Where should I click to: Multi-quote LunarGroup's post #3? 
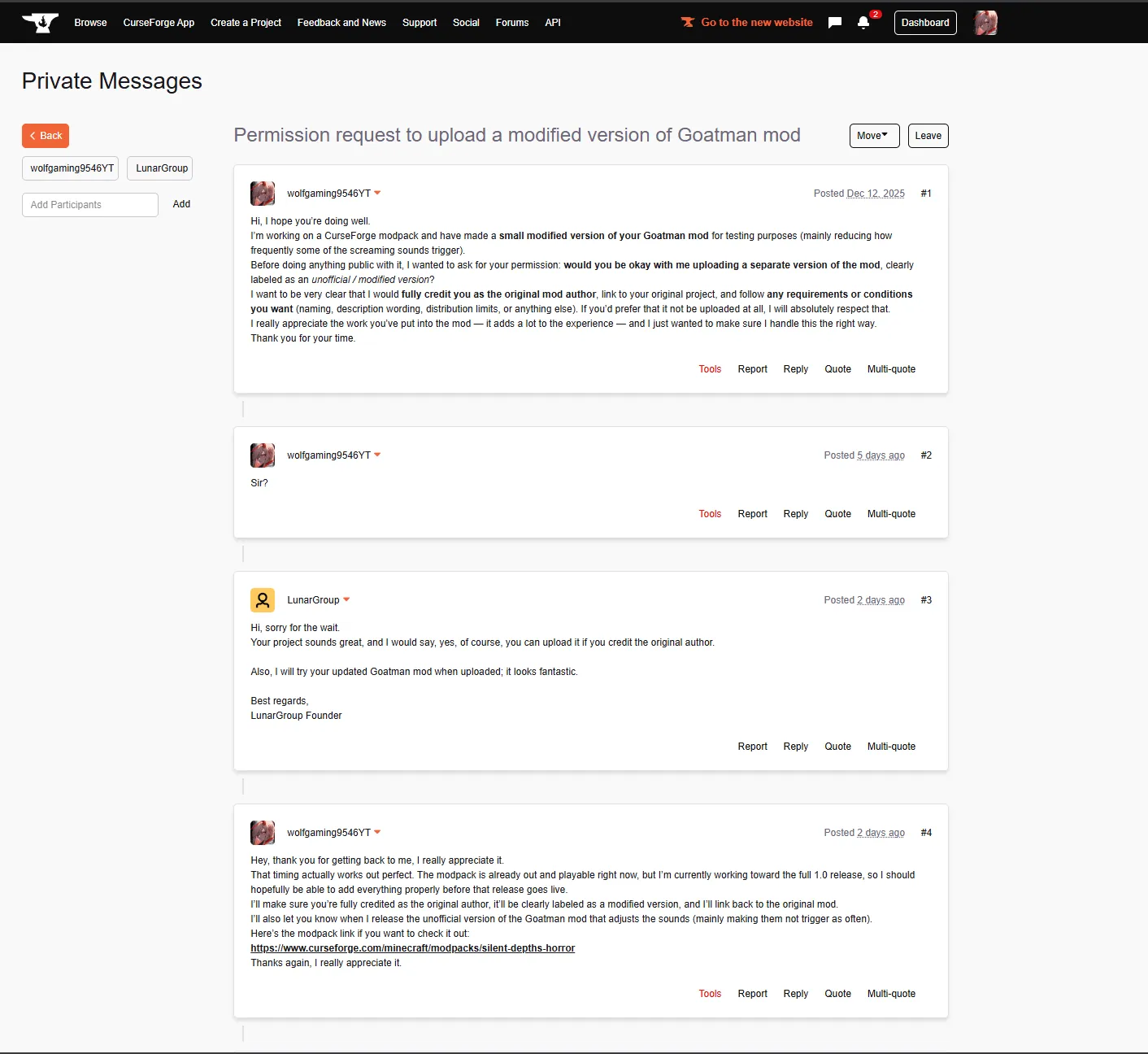pos(891,747)
